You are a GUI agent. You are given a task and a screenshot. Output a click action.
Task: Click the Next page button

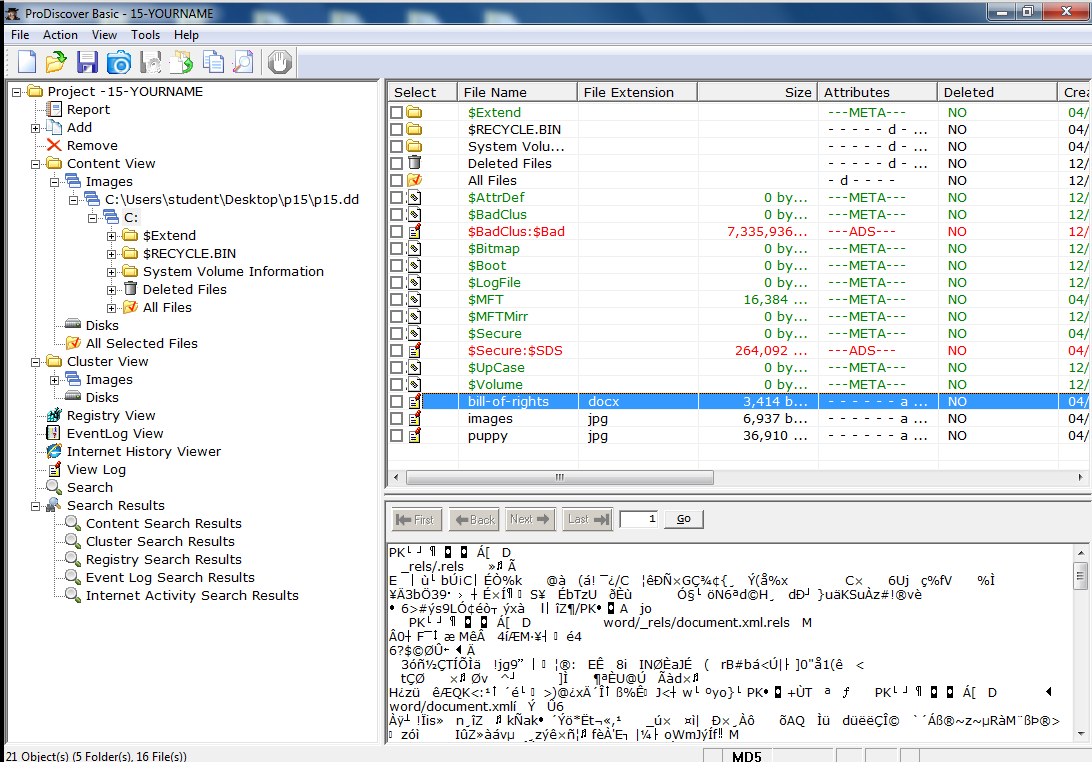click(530, 519)
